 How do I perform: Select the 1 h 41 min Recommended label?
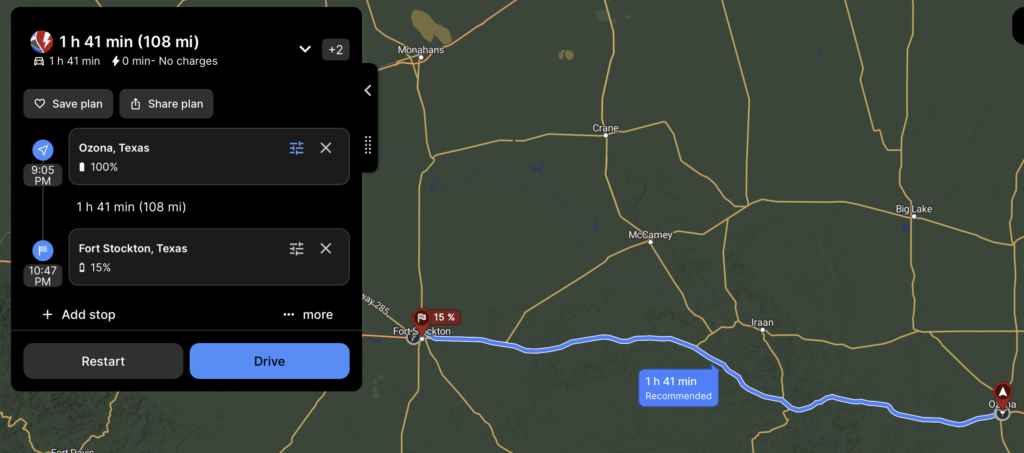[x=679, y=388]
